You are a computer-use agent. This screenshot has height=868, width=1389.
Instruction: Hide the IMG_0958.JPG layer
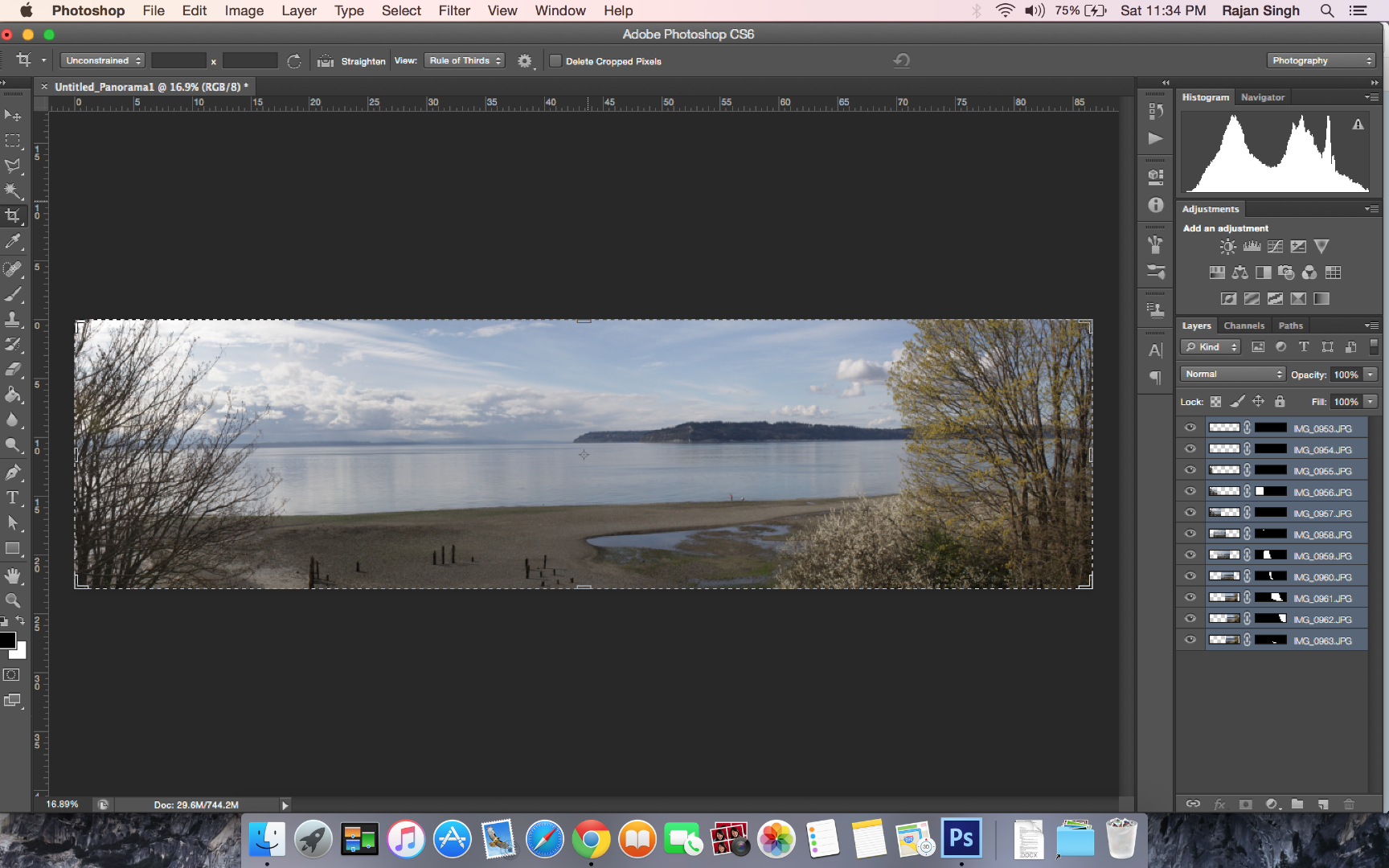point(1190,534)
